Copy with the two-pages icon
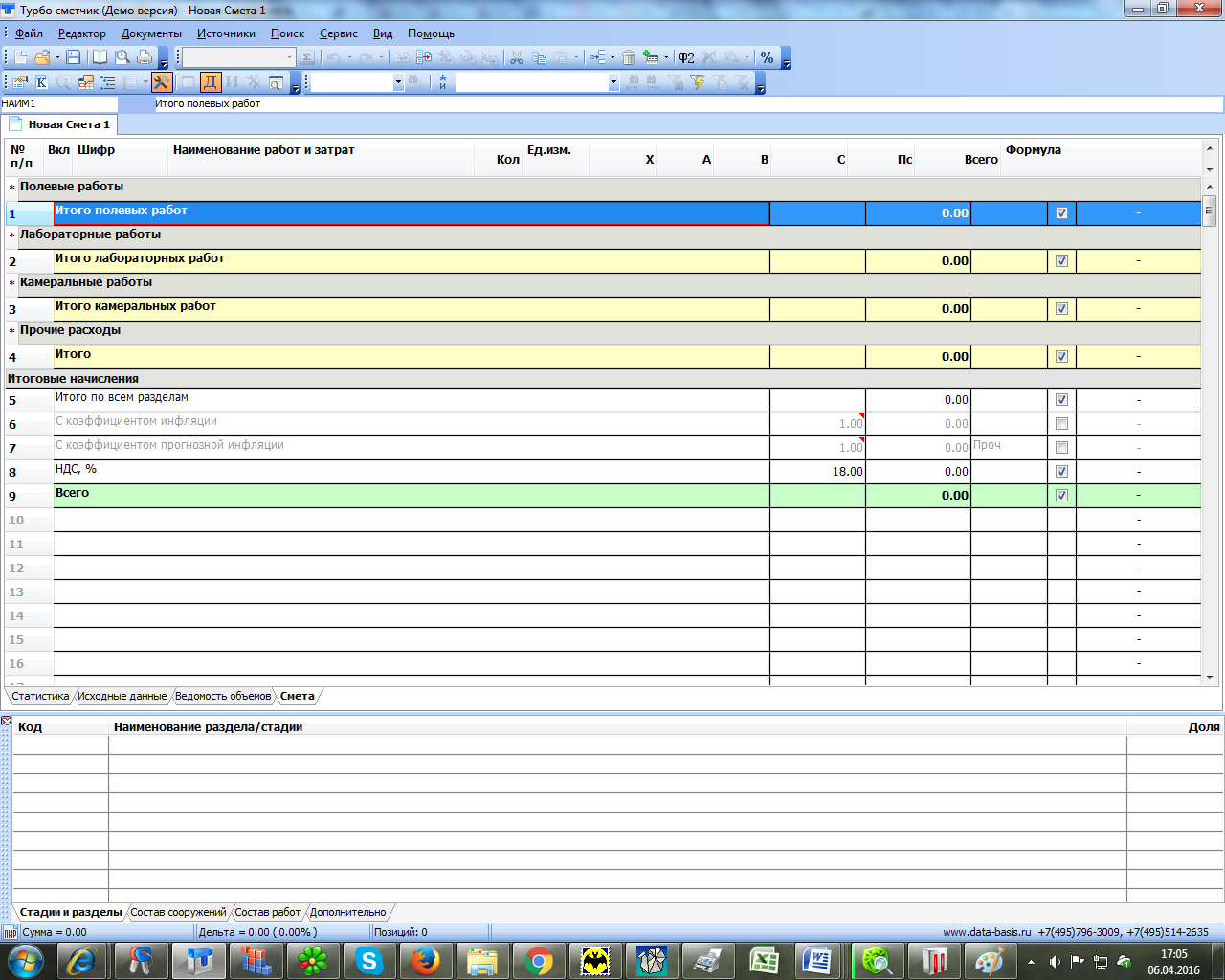This screenshot has width=1225, height=980. (539, 57)
